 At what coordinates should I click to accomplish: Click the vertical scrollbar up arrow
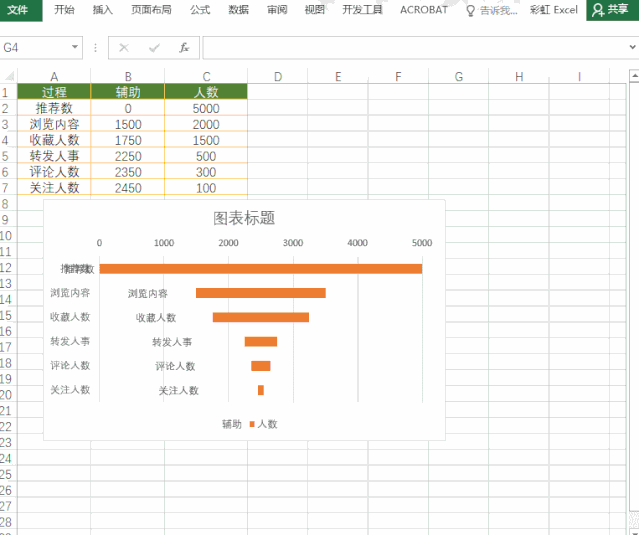pos(634,76)
